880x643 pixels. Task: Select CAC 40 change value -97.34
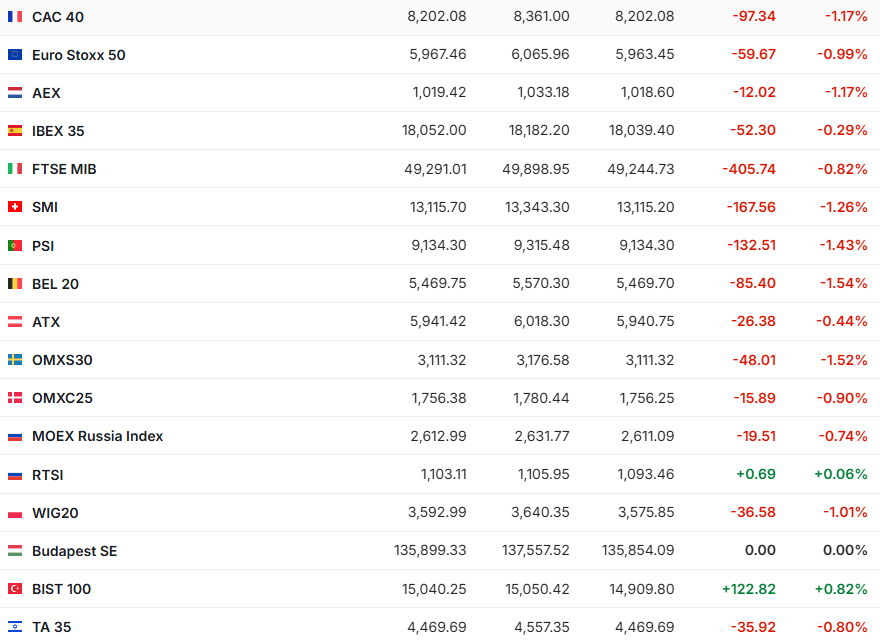(754, 16)
